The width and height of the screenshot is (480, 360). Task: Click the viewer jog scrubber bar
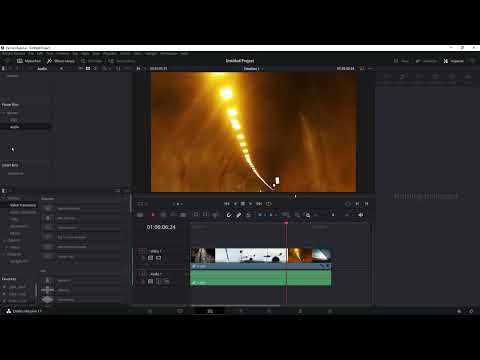253,196
